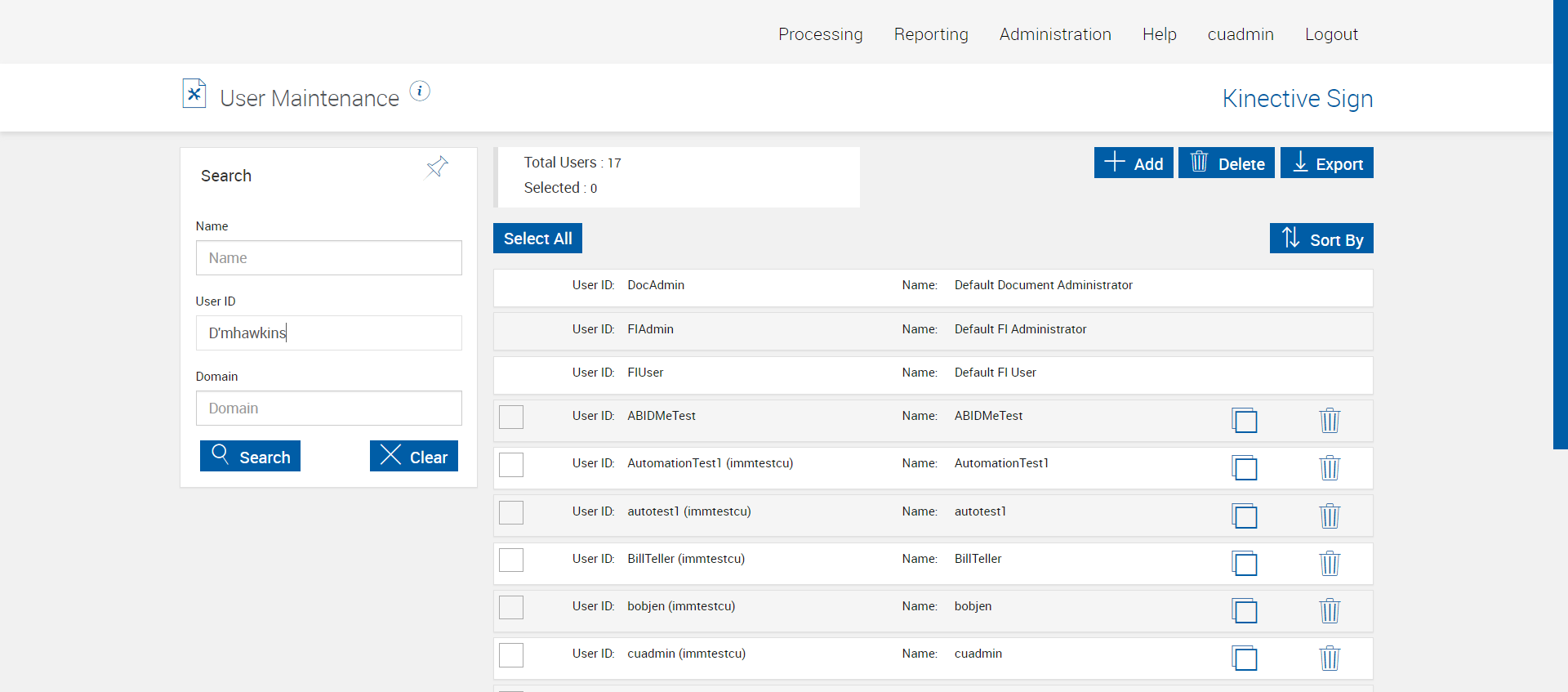
Task: Tick the BillTeller row checkbox
Action: [511, 560]
